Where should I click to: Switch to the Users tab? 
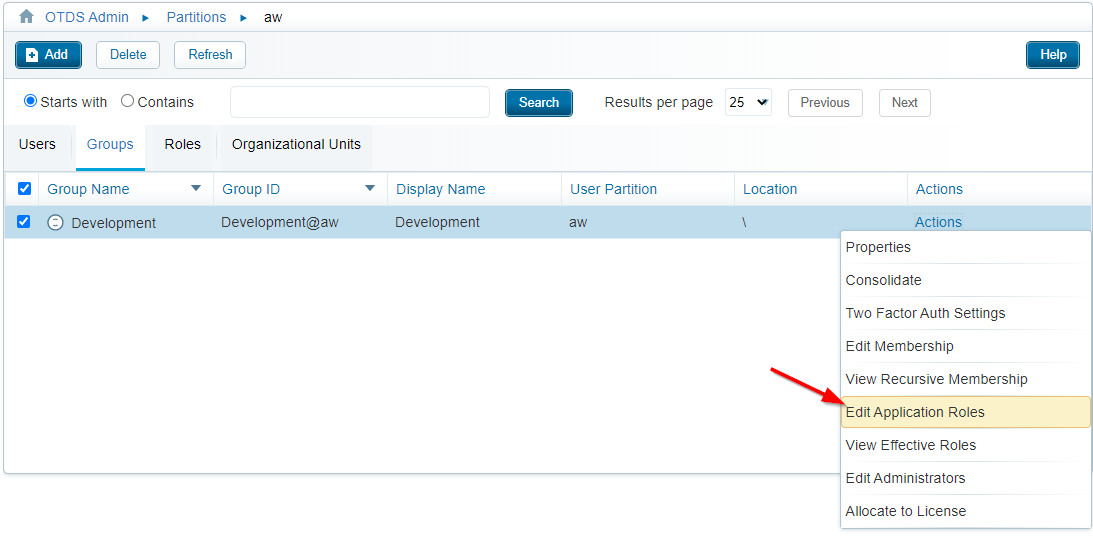click(38, 145)
